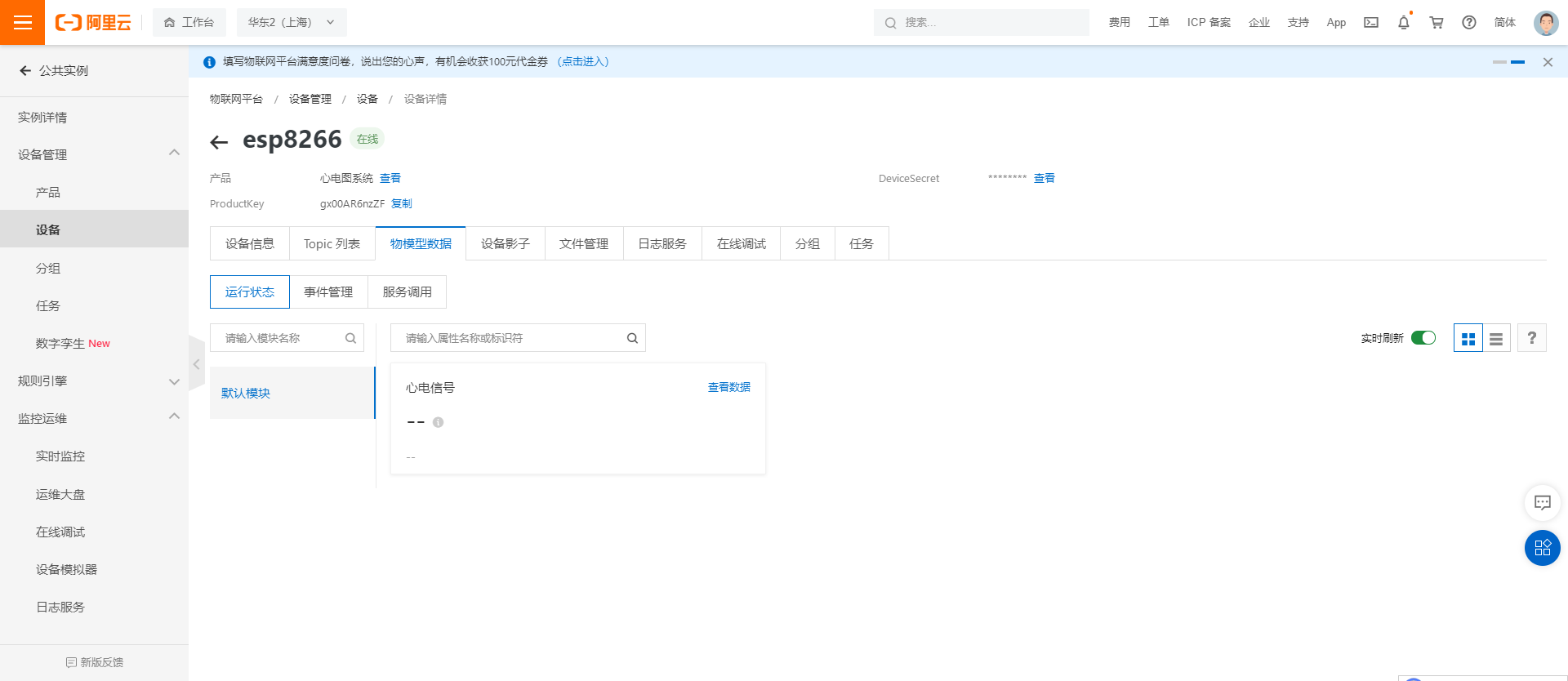The width and height of the screenshot is (1568, 681).
Task: Open the 在线调试 tab
Action: pyautogui.click(x=742, y=244)
